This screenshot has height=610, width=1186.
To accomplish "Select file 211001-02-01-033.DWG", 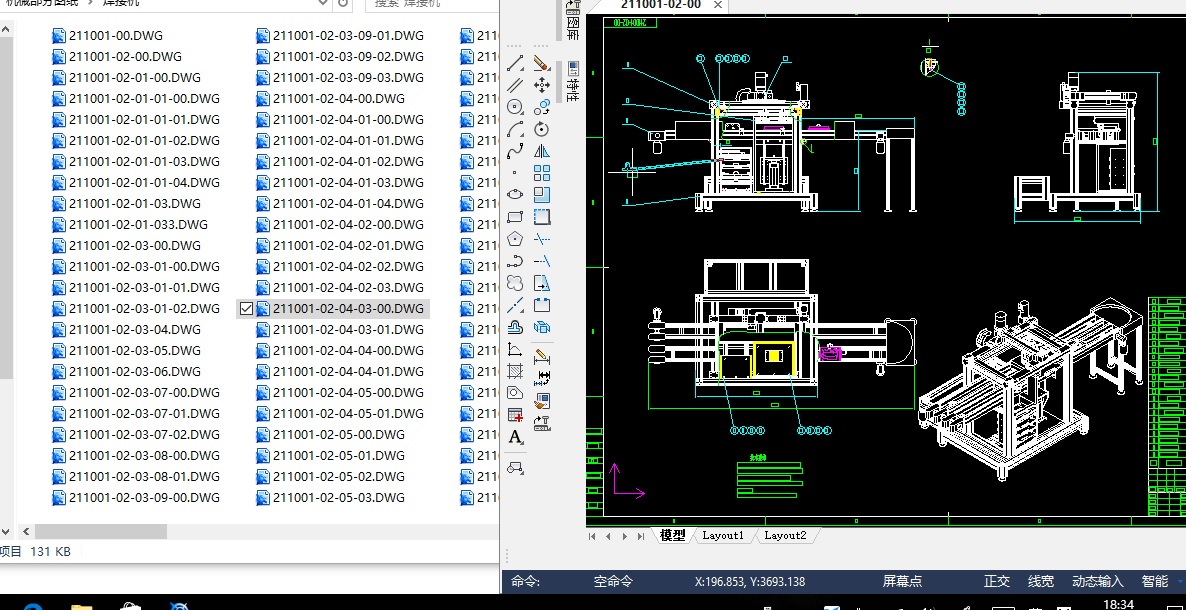I will point(130,225).
